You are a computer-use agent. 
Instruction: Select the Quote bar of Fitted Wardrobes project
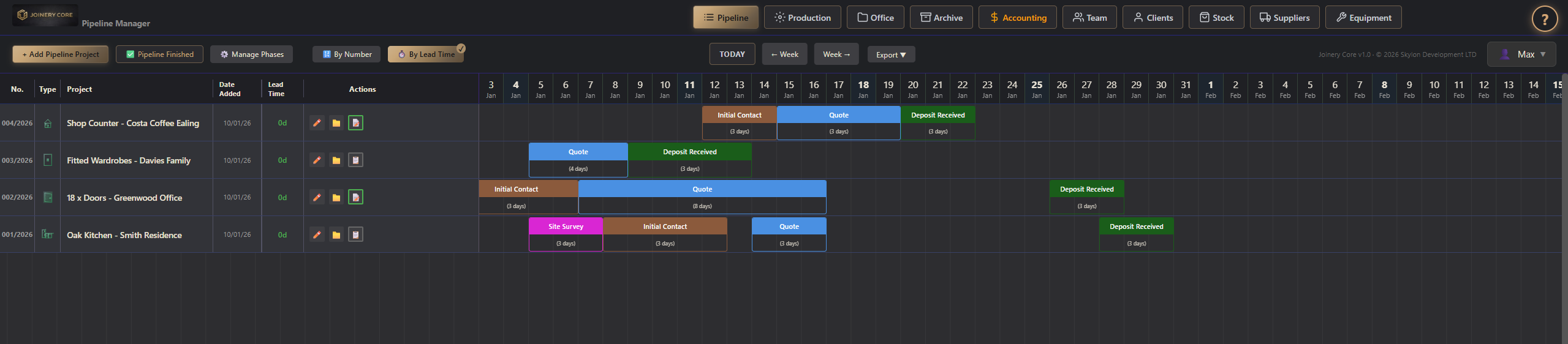point(578,160)
